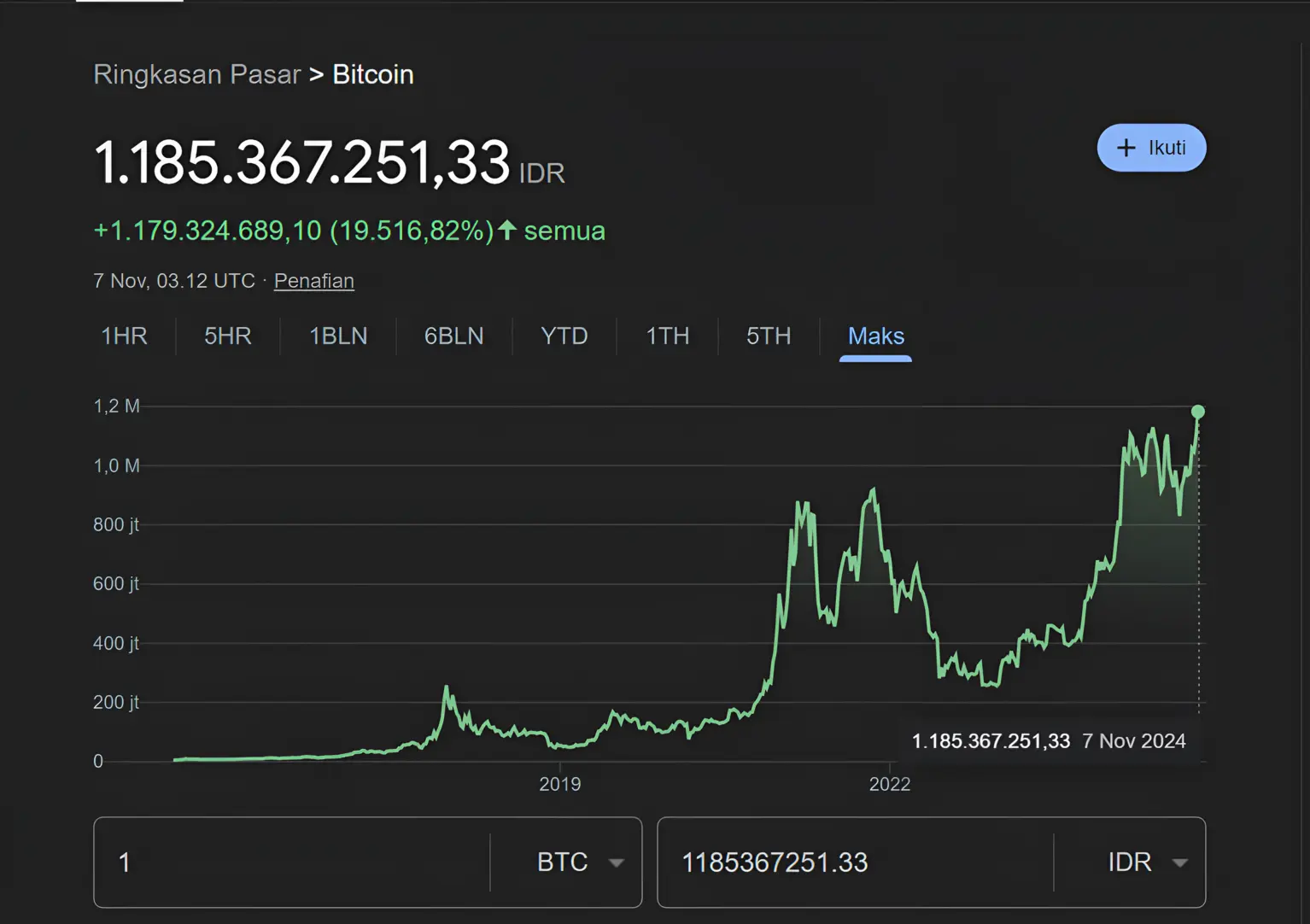Screen dimensions: 1310x924
Task: Show the 5TH chart range
Action: pyautogui.click(x=769, y=336)
